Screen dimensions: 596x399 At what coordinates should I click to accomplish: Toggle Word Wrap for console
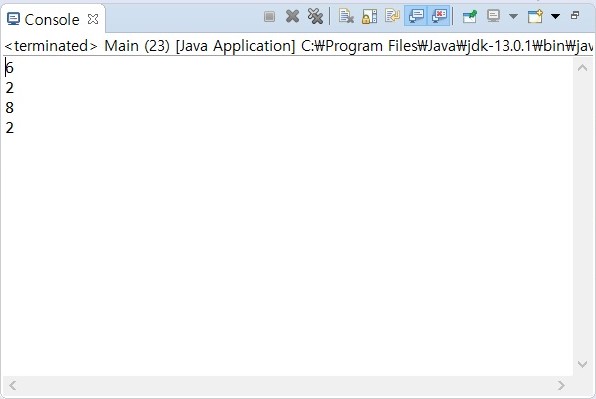click(x=392, y=16)
